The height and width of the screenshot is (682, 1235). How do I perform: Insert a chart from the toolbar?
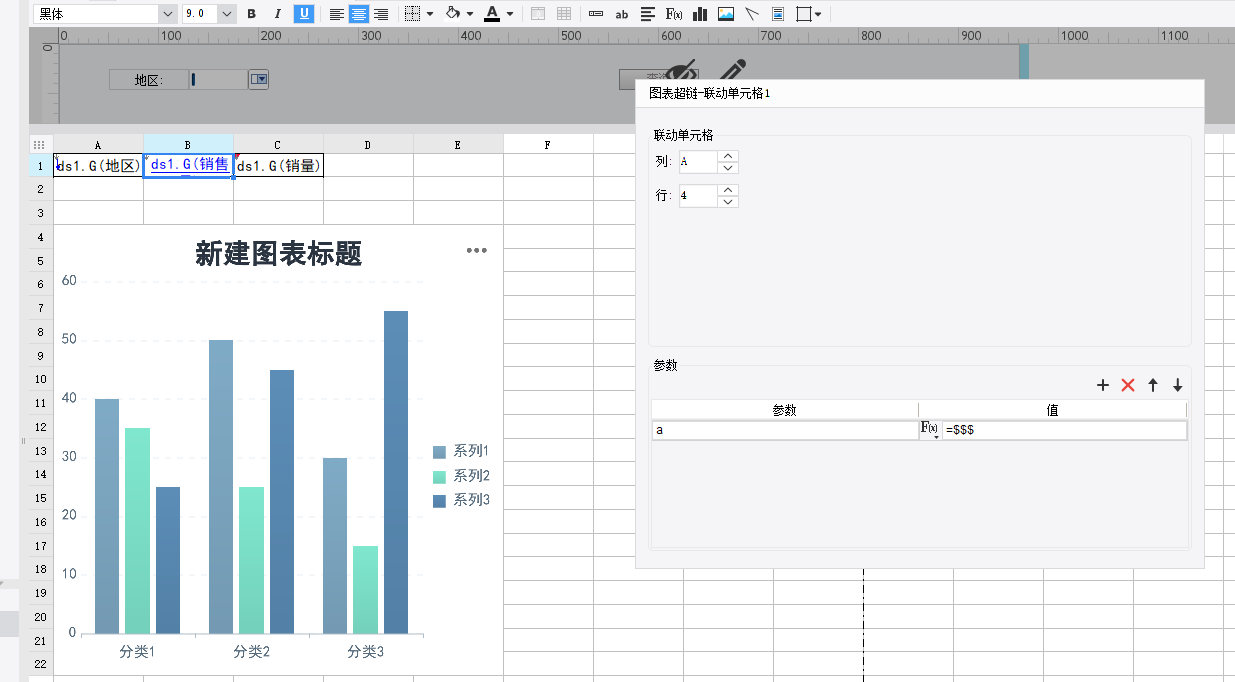click(x=700, y=14)
